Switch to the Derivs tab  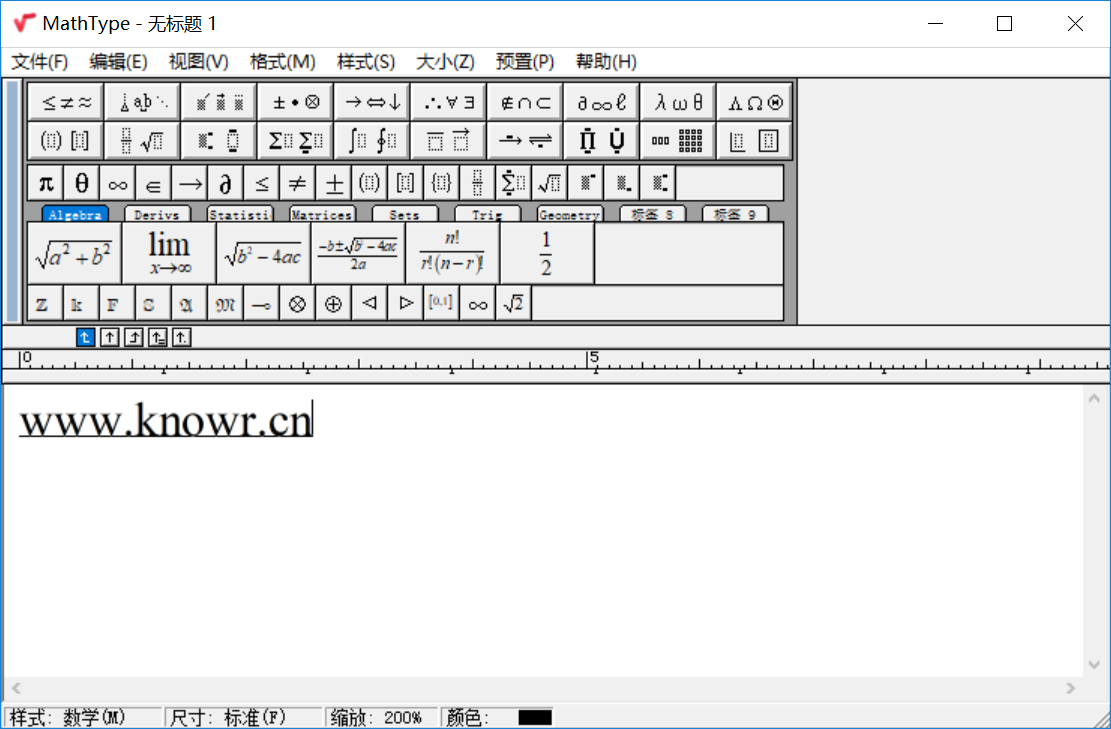coord(157,214)
